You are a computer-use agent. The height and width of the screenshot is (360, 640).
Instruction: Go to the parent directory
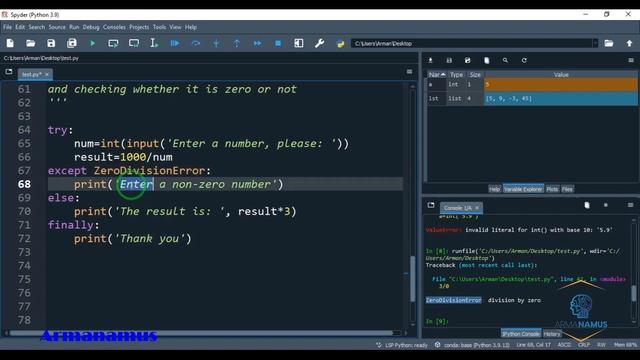click(x=629, y=43)
